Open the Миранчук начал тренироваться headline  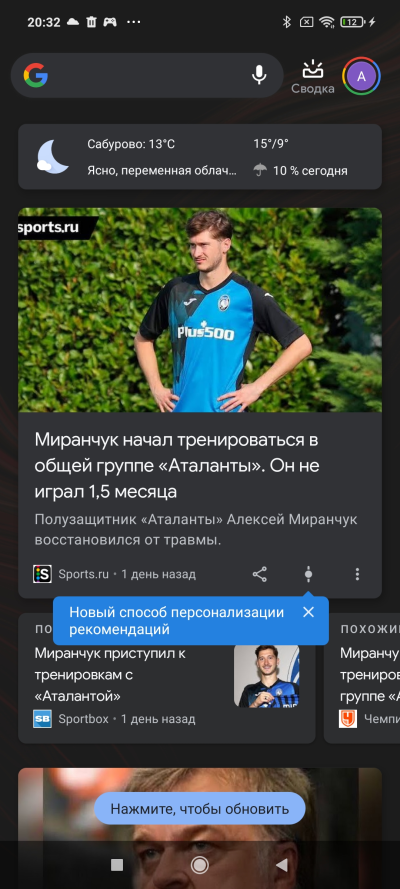[177, 465]
